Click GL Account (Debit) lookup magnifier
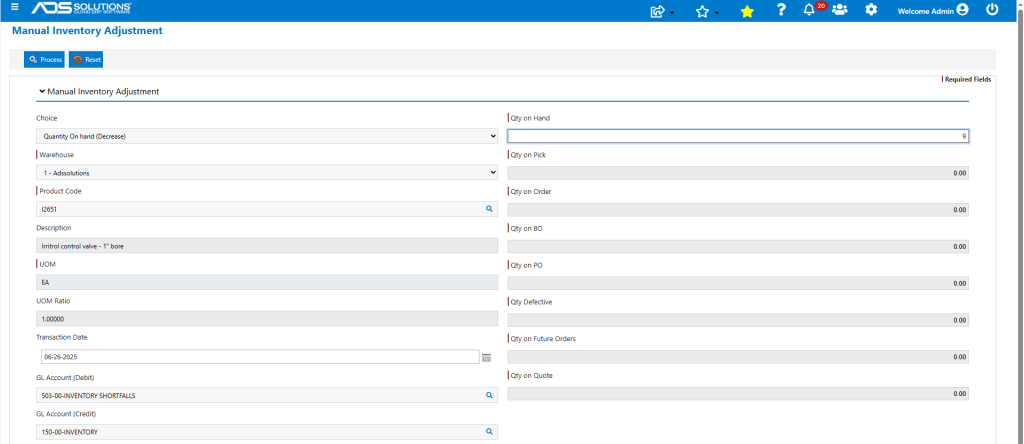1024x444 pixels. (x=488, y=395)
